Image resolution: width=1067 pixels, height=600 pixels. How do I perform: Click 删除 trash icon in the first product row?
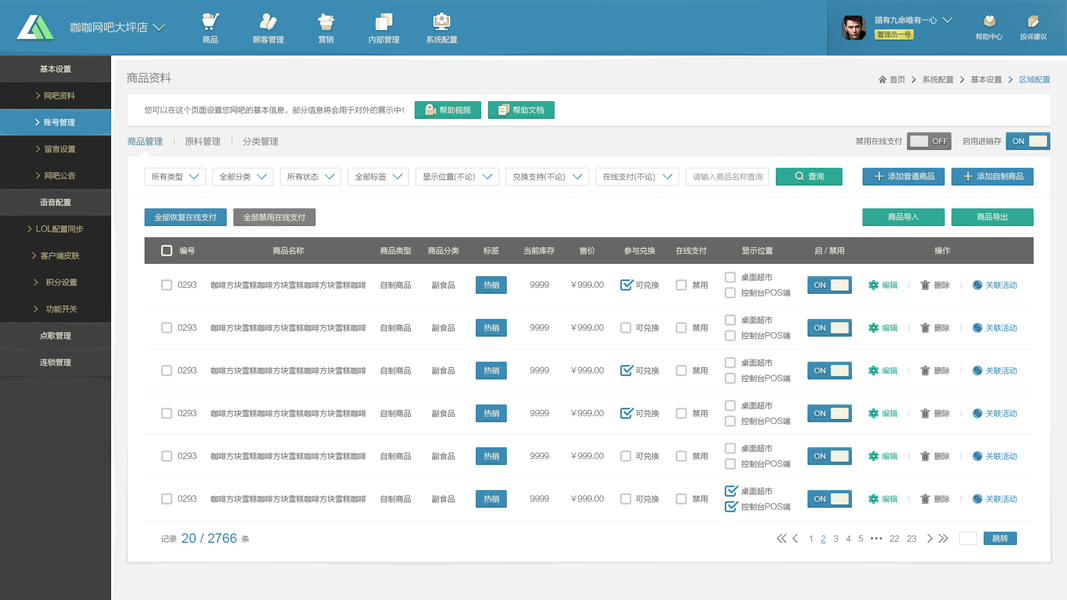(925, 285)
